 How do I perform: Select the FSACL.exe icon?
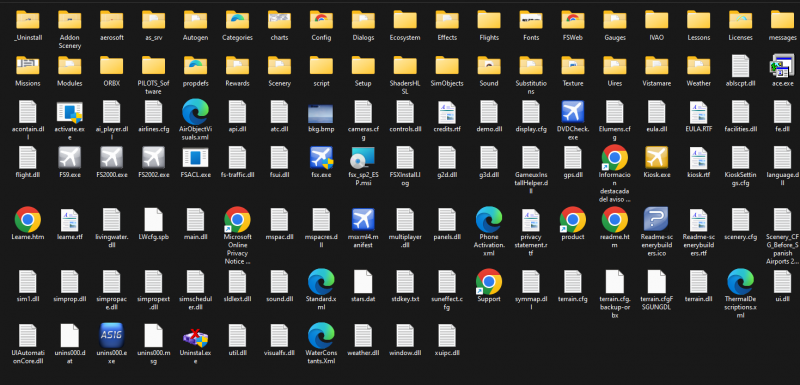[195, 157]
